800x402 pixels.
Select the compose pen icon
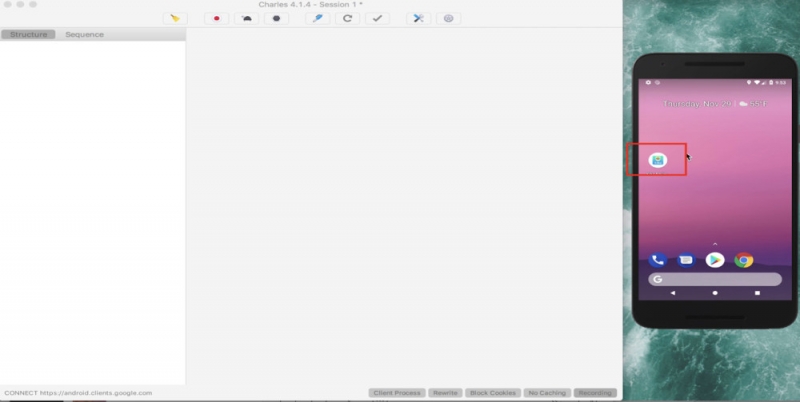[x=317, y=18]
